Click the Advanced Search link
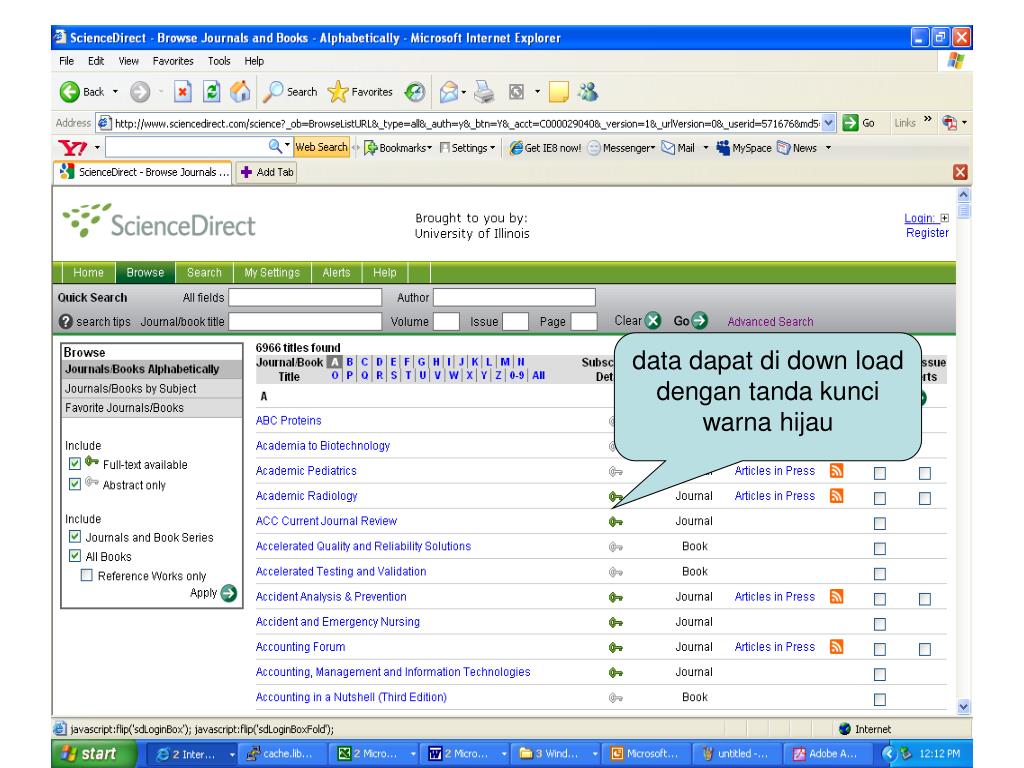1024x768 pixels. (770, 321)
